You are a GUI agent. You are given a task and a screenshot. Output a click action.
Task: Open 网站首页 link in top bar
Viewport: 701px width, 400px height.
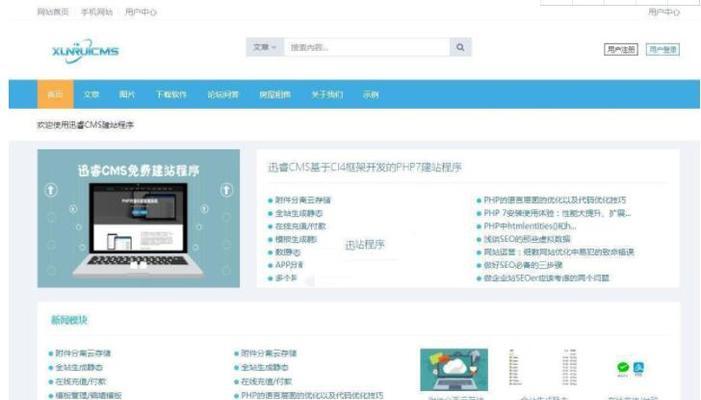pyautogui.click(x=53, y=12)
